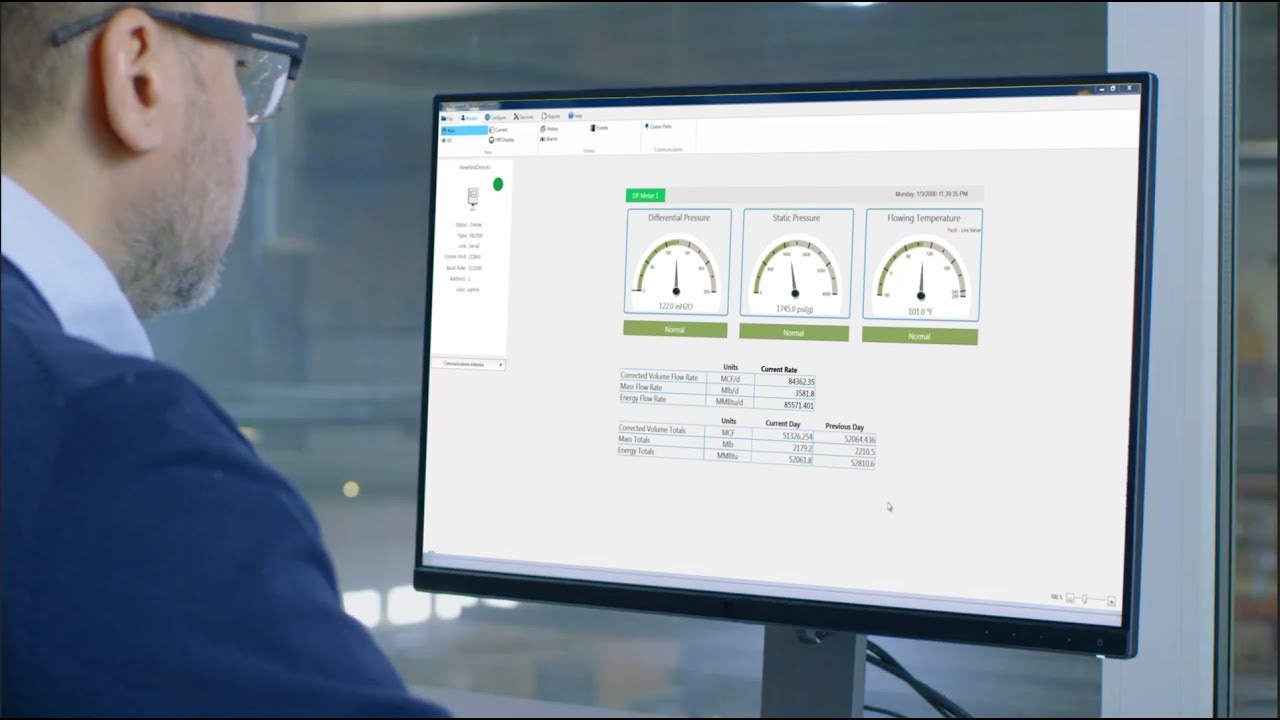
Task: Select the Corrected Volume Flow Rate row
Action: pyautogui.click(x=717, y=379)
